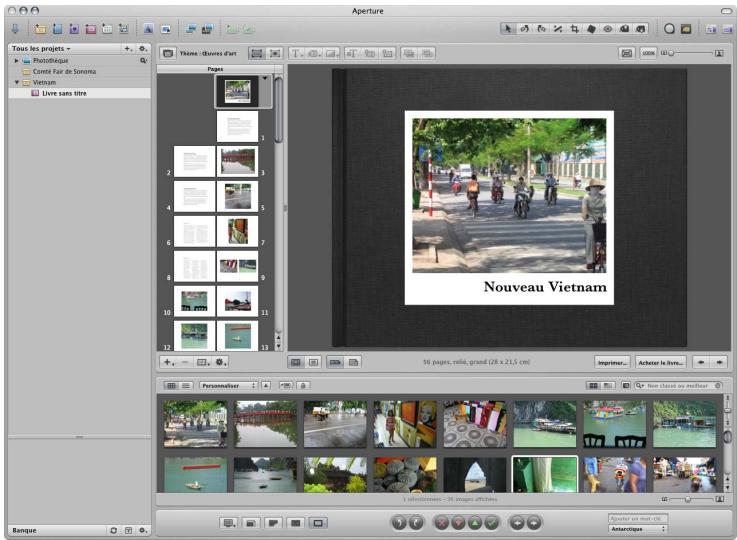Click the green checkmark select rating

pos(492,523)
